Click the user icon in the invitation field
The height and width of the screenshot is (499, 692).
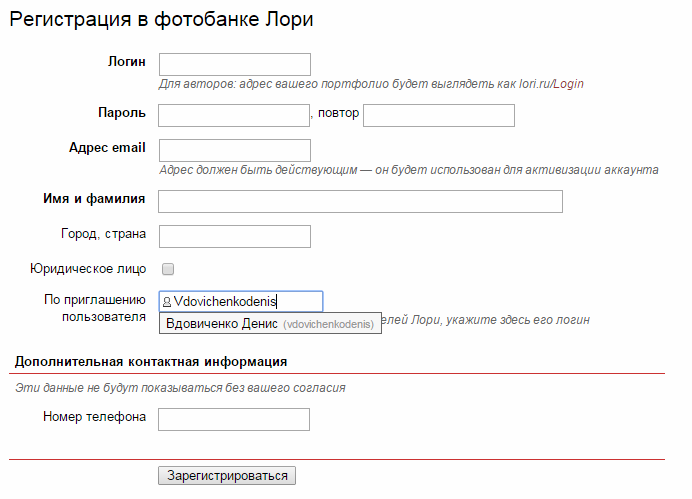point(166,301)
